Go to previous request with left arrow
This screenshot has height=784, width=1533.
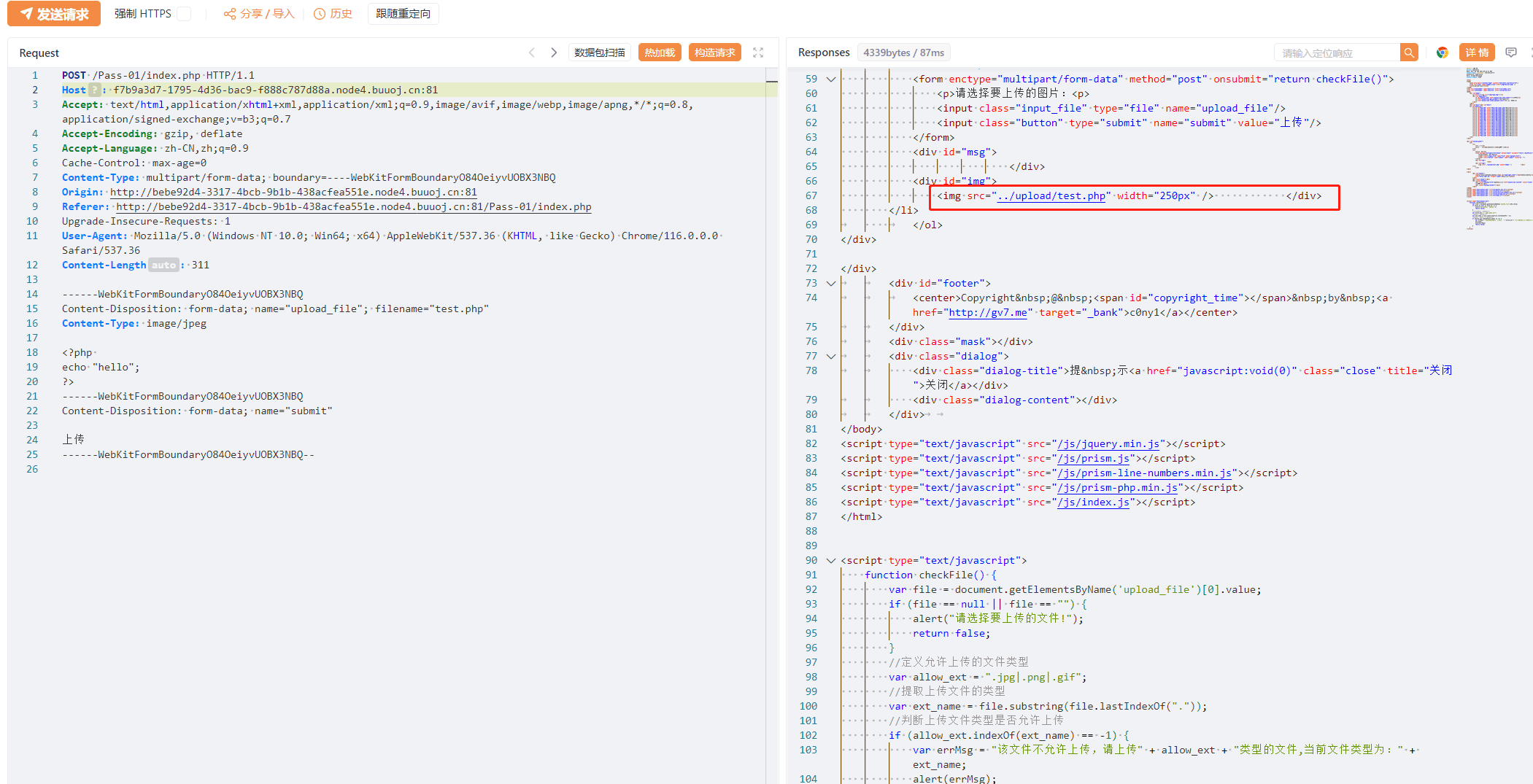click(532, 53)
